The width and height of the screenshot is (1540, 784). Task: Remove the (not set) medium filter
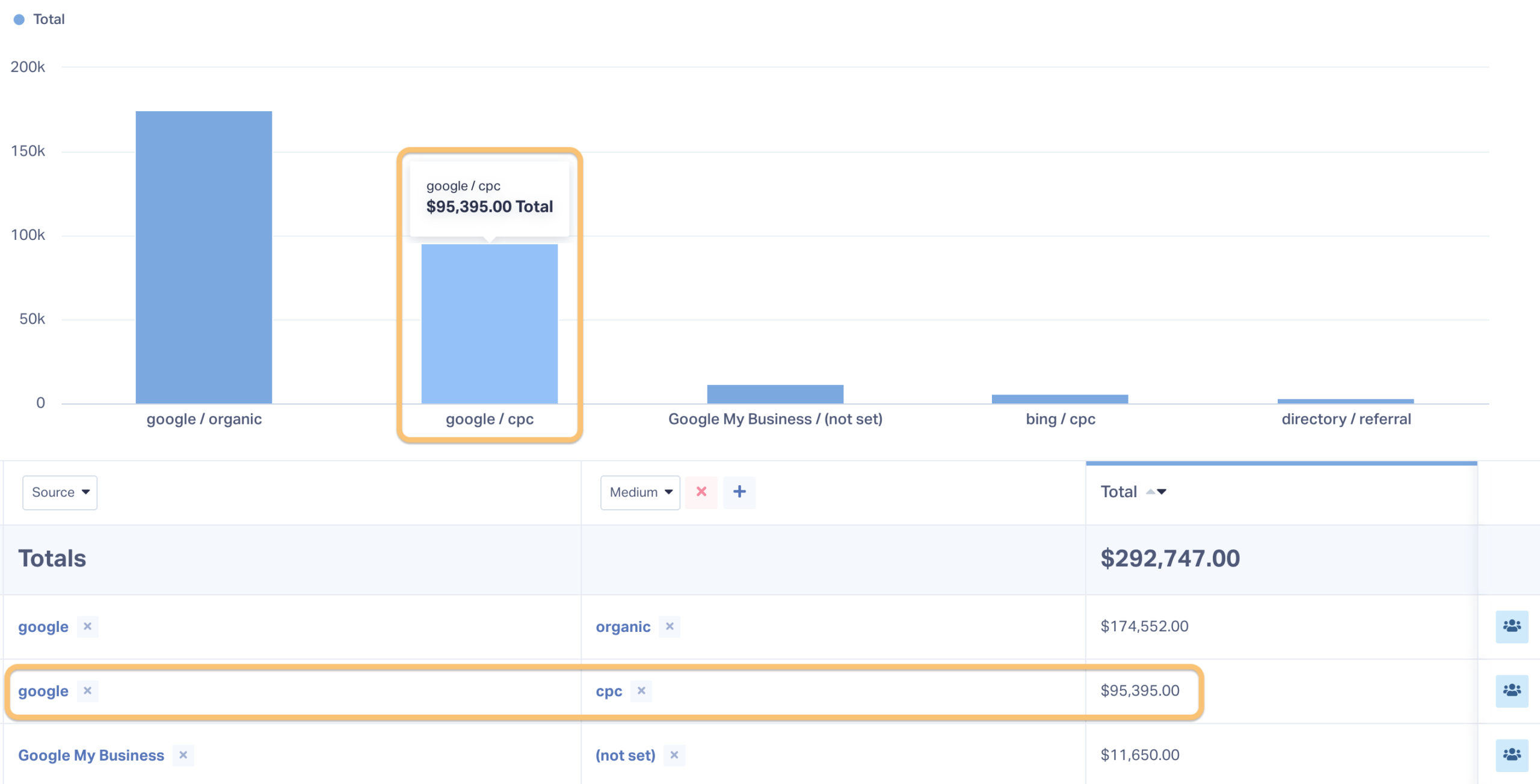coord(674,755)
